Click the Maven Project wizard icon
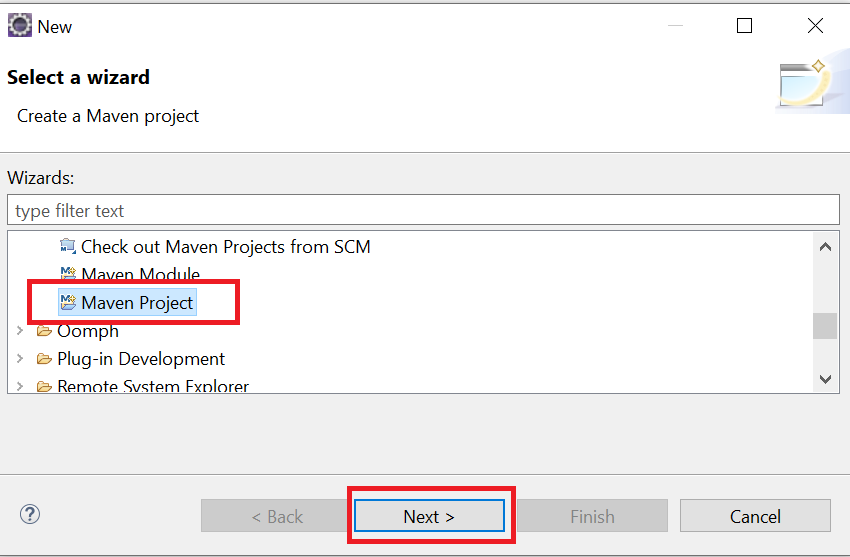Image resolution: width=850 pixels, height=557 pixels. [x=68, y=303]
